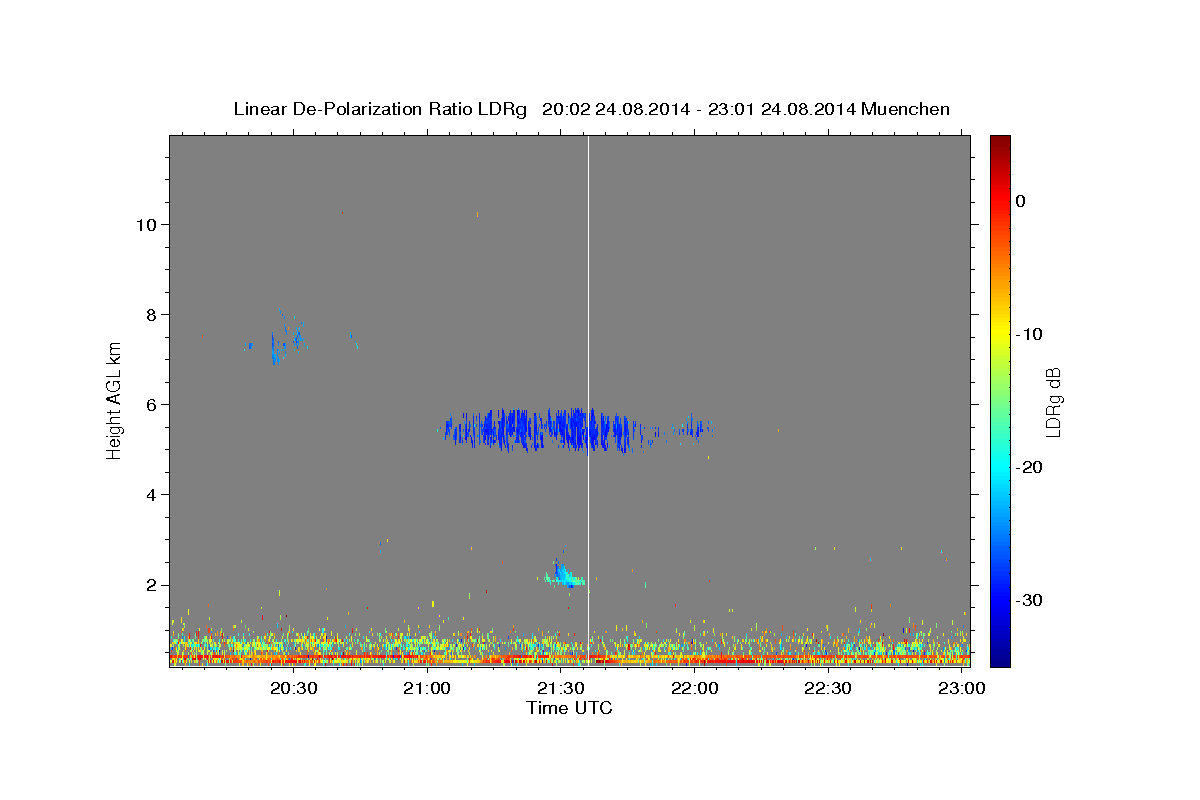The height and width of the screenshot is (800, 1200).
Task: Click the light blue echo cluster near 7.5 km
Action: pyautogui.click(x=285, y=338)
